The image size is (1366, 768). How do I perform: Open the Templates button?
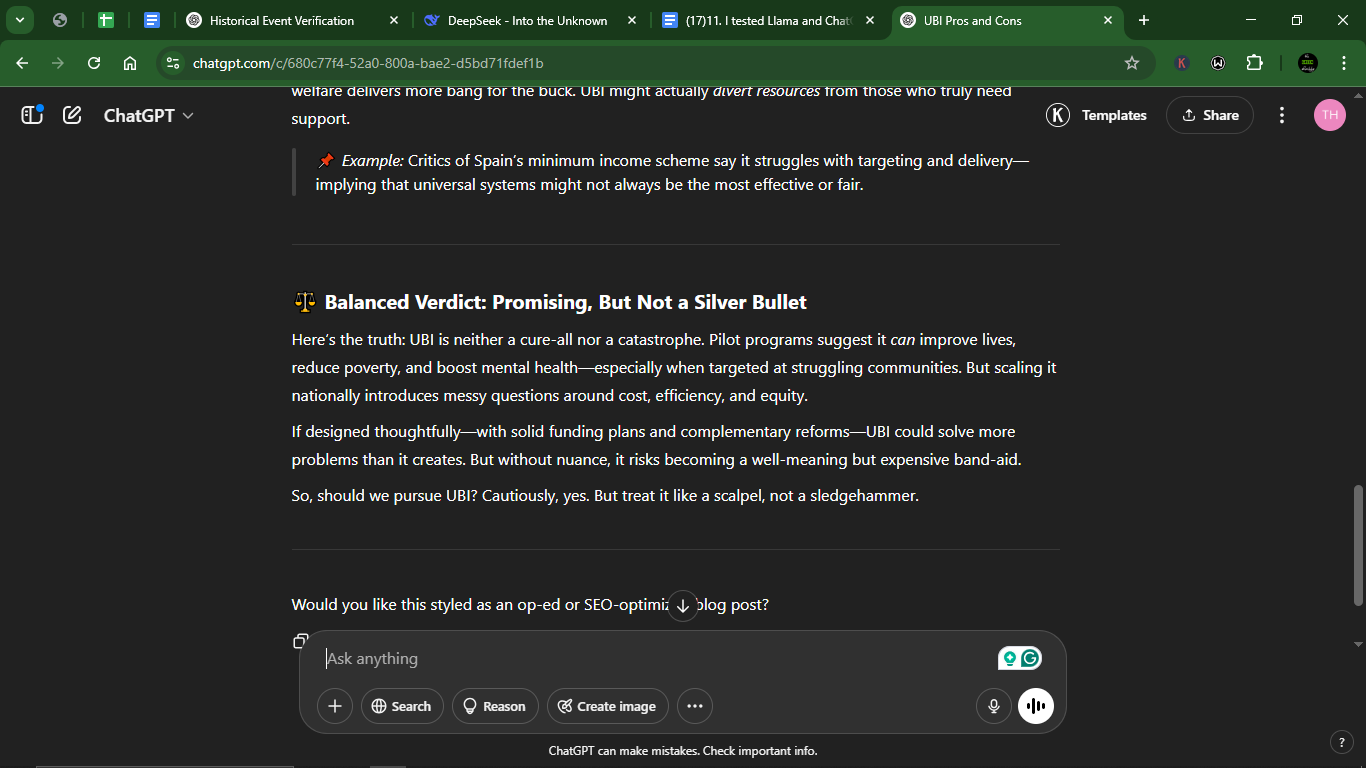1097,115
